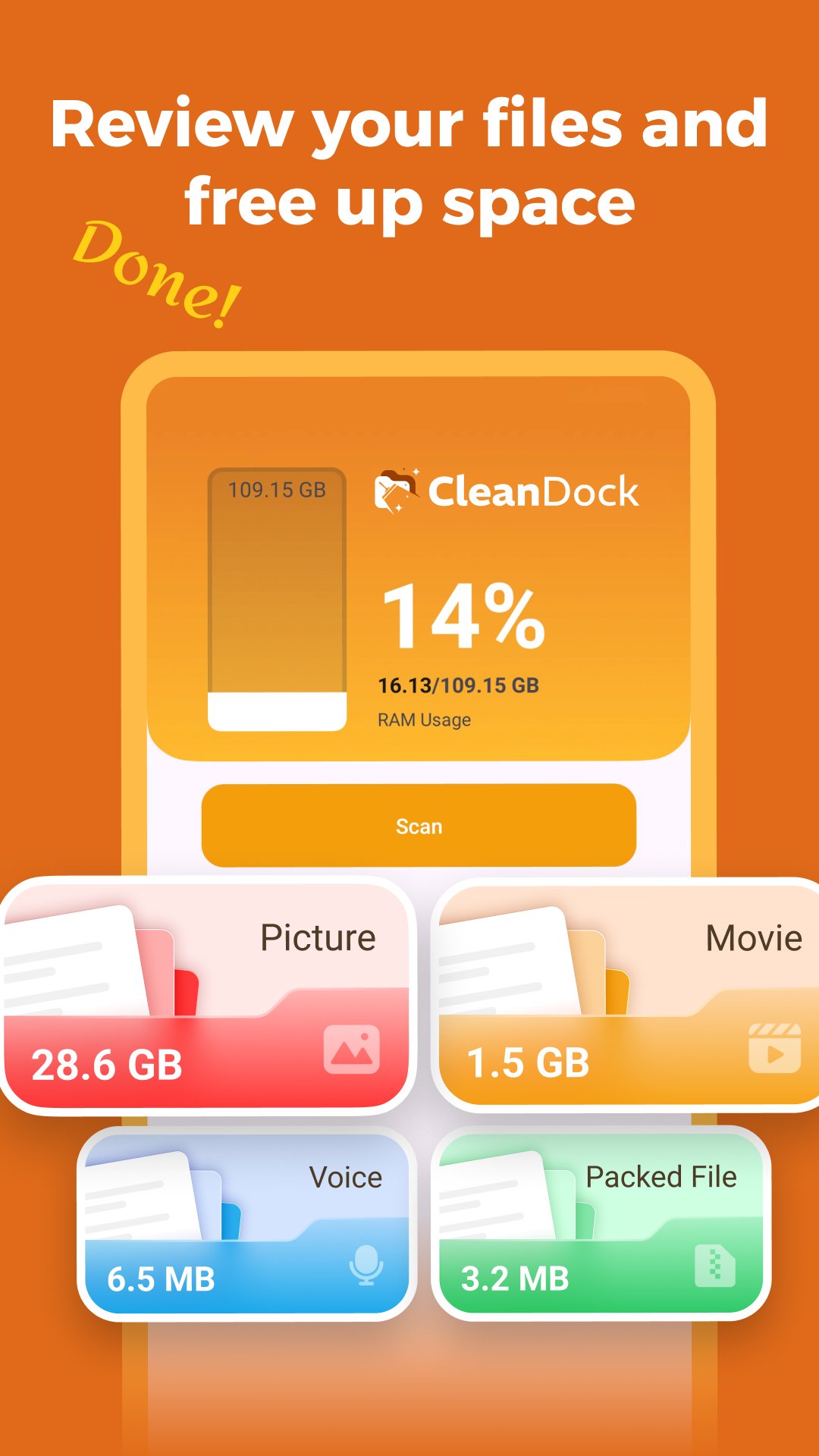Click the CleanDock broom logo icon
Viewport: 819px width, 1456px height.
click(397, 491)
